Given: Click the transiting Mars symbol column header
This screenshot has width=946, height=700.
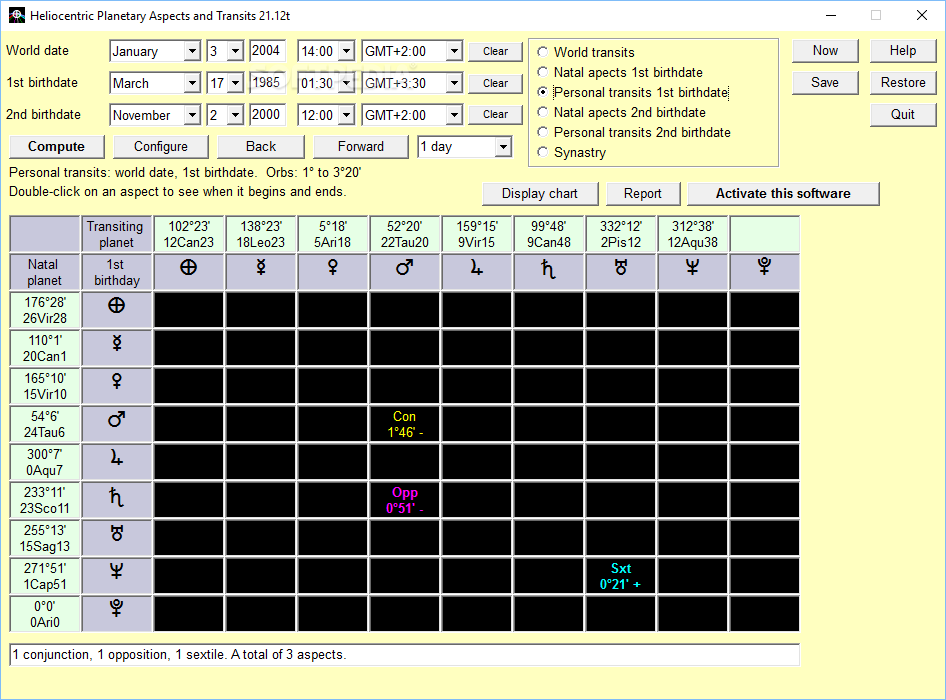Looking at the screenshot, I should click(x=404, y=272).
